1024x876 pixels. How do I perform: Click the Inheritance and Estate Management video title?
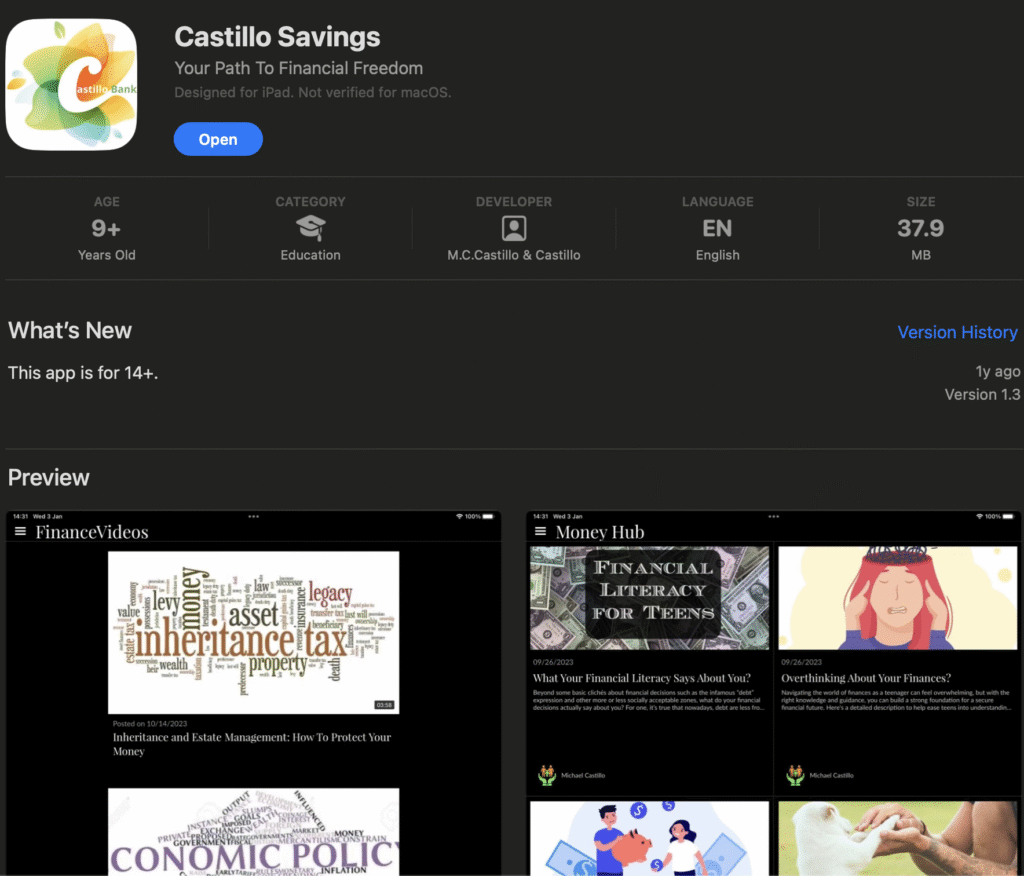click(x=252, y=744)
